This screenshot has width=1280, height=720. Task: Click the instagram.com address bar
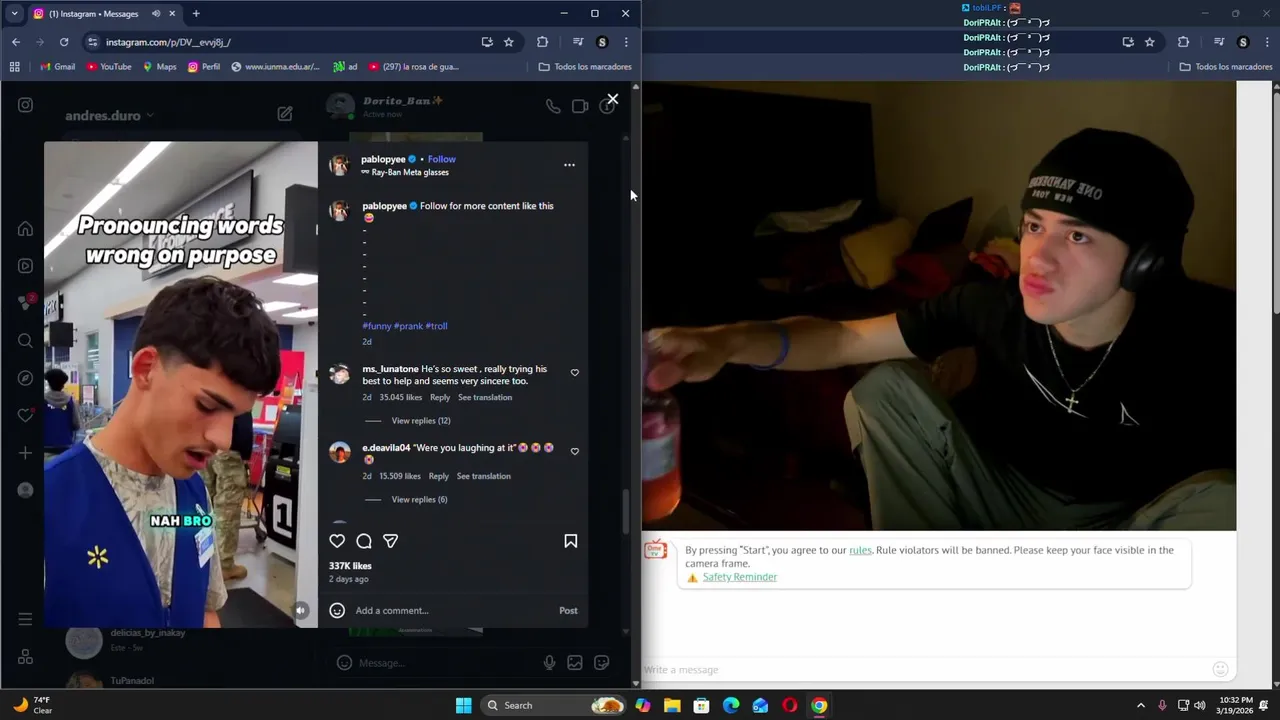(280, 42)
